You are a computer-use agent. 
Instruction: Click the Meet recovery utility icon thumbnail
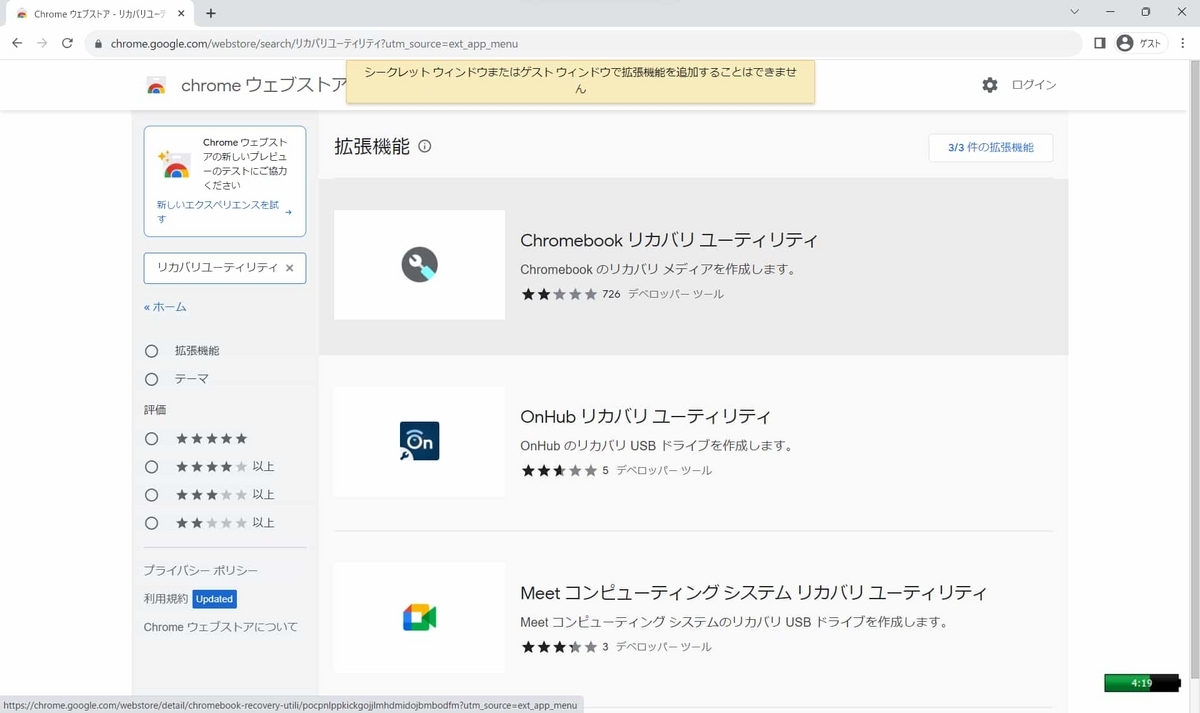419,617
